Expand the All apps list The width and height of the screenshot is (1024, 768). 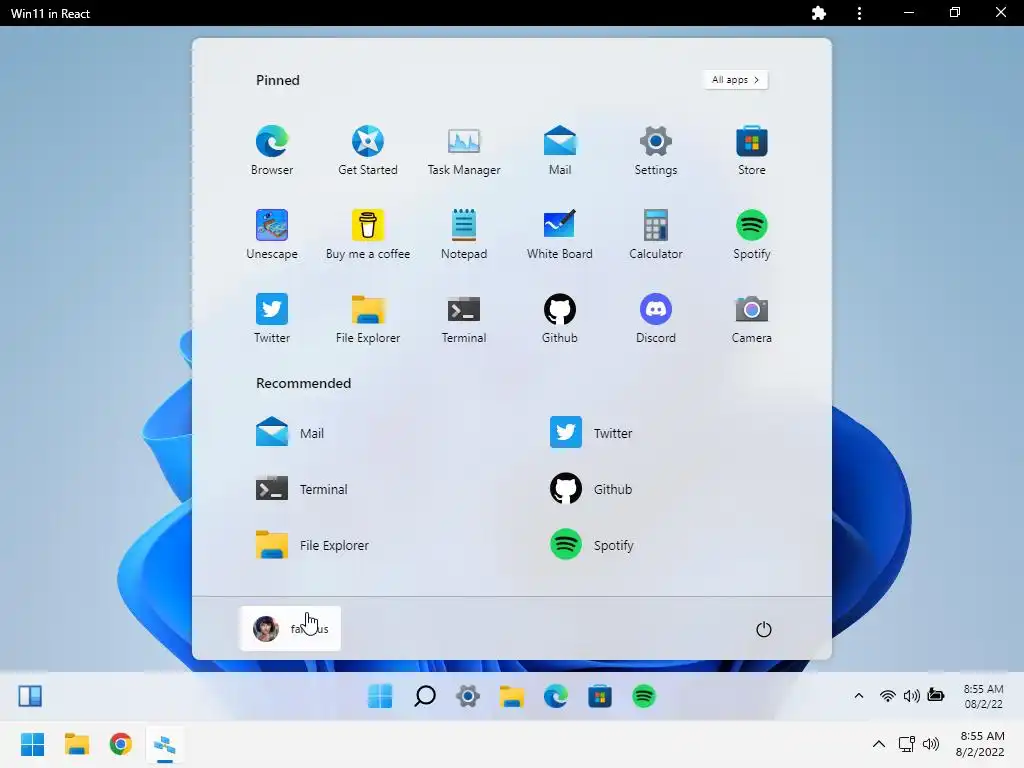point(735,80)
